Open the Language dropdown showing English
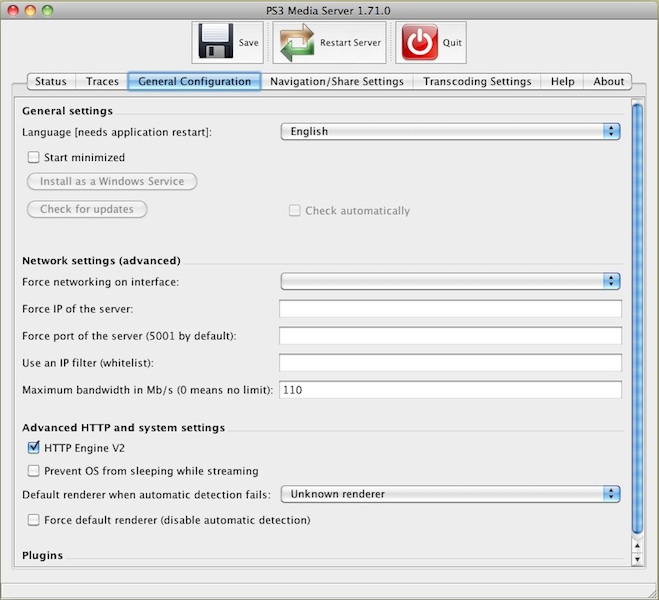The image size is (659, 600). point(450,131)
